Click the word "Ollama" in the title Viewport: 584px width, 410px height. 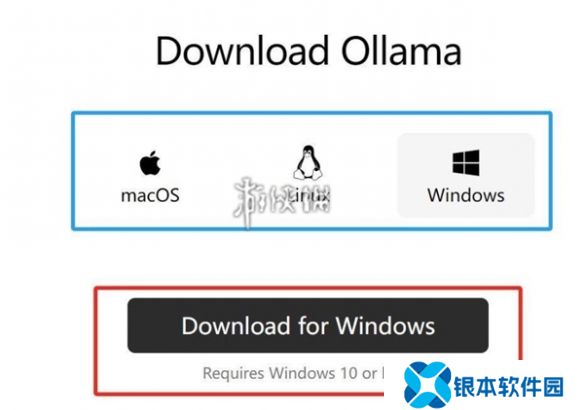(x=402, y=51)
